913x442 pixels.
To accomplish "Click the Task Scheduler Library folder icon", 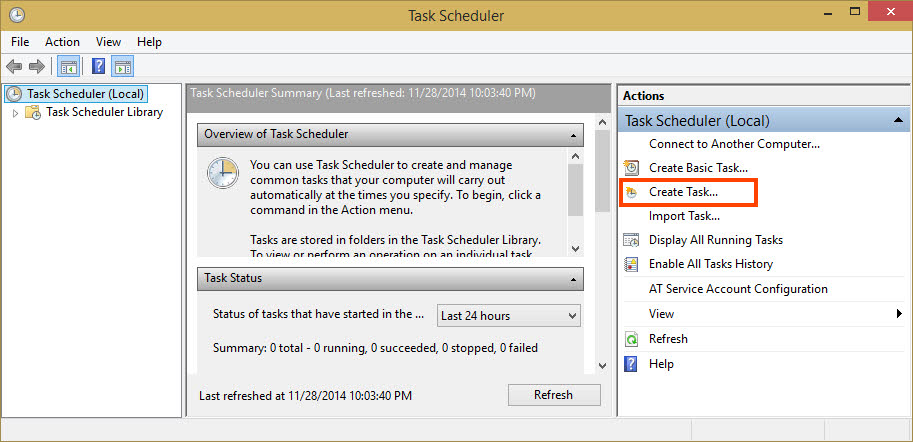I will [x=33, y=112].
